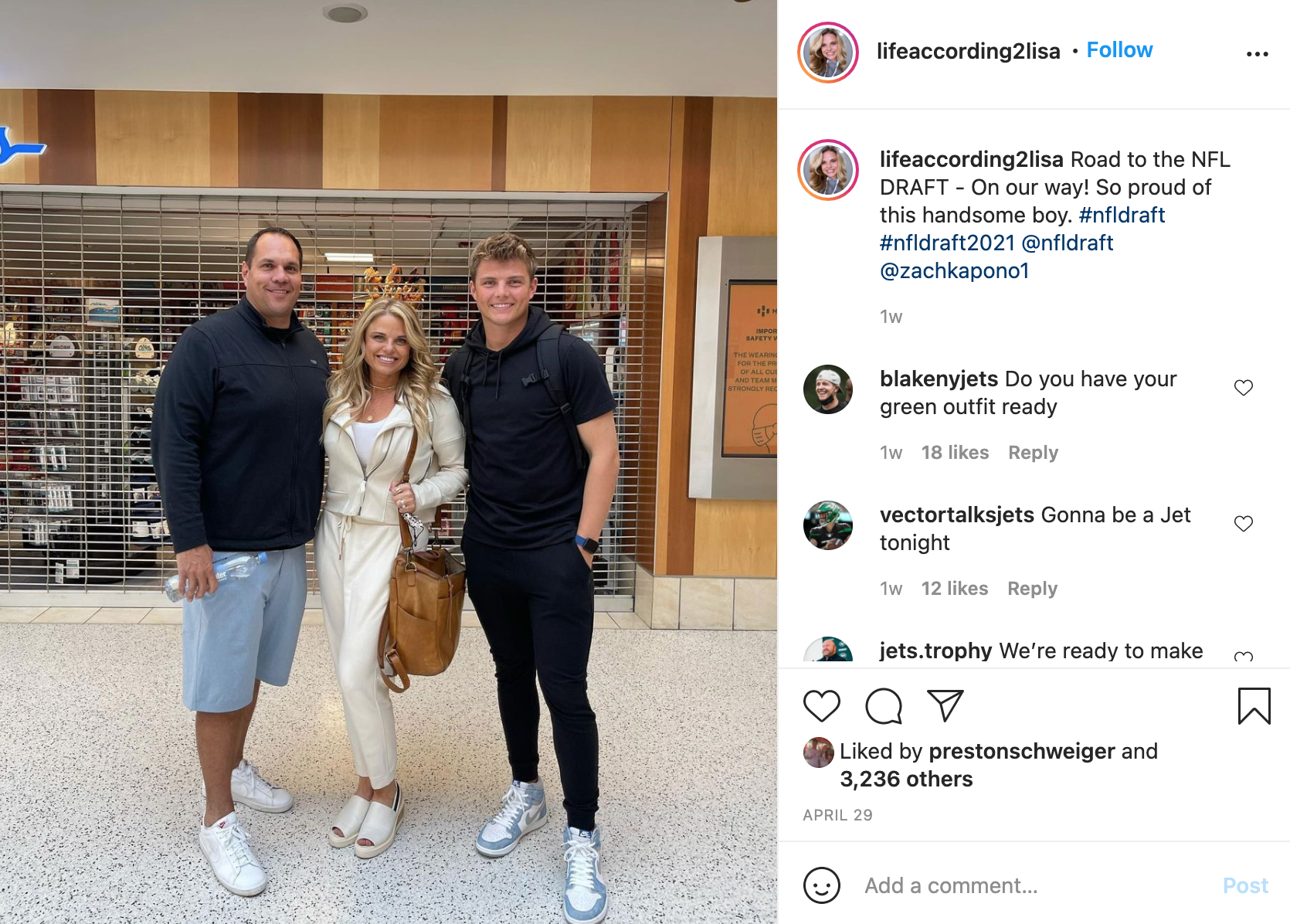Open prestonschweiger profile from likes
This screenshot has height=924, width=1290.
click(1021, 751)
